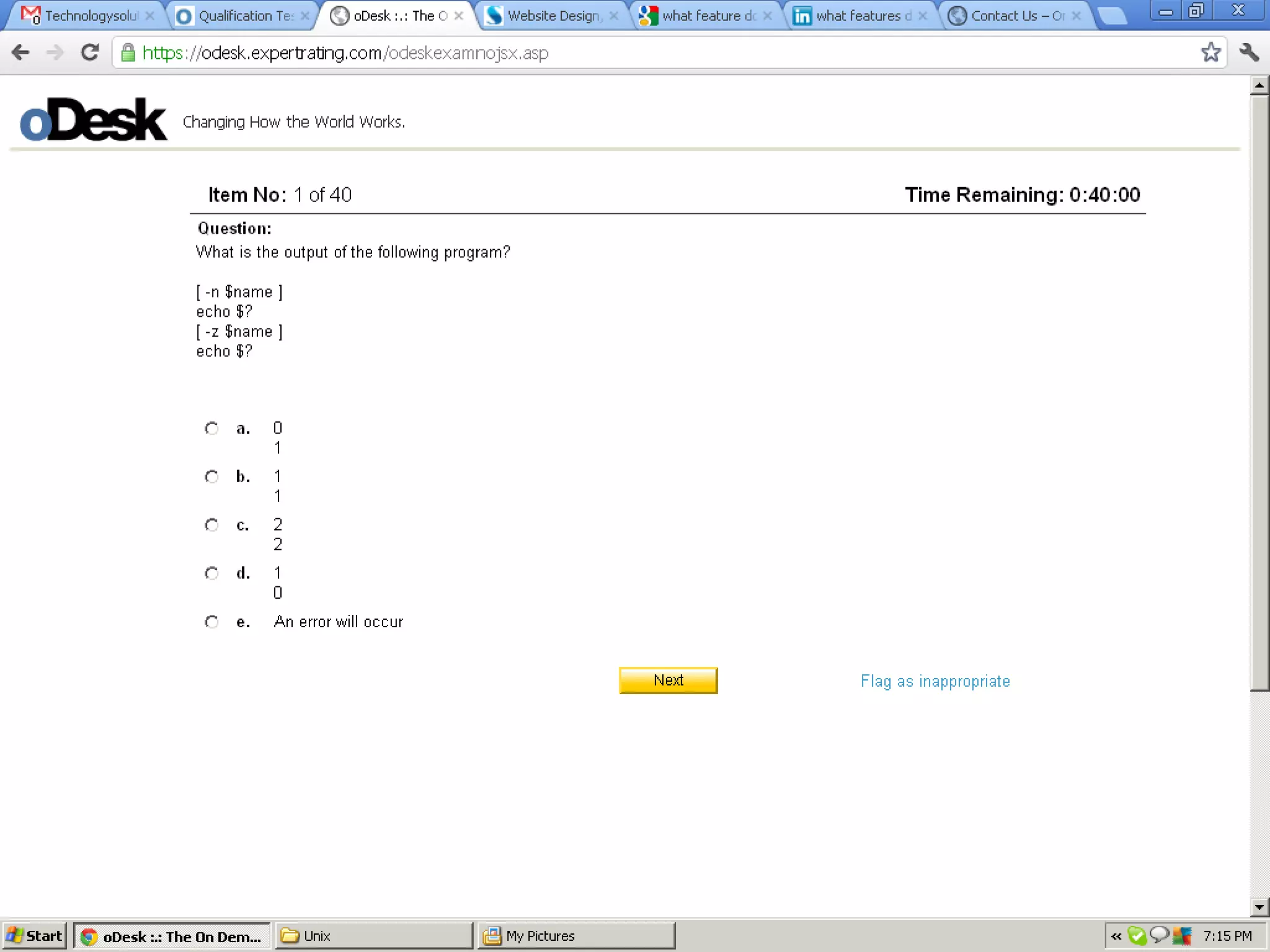The height and width of the screenshot is (952, 1270).
Task: Click the oDesk logo
Action: tap(93, 119)
